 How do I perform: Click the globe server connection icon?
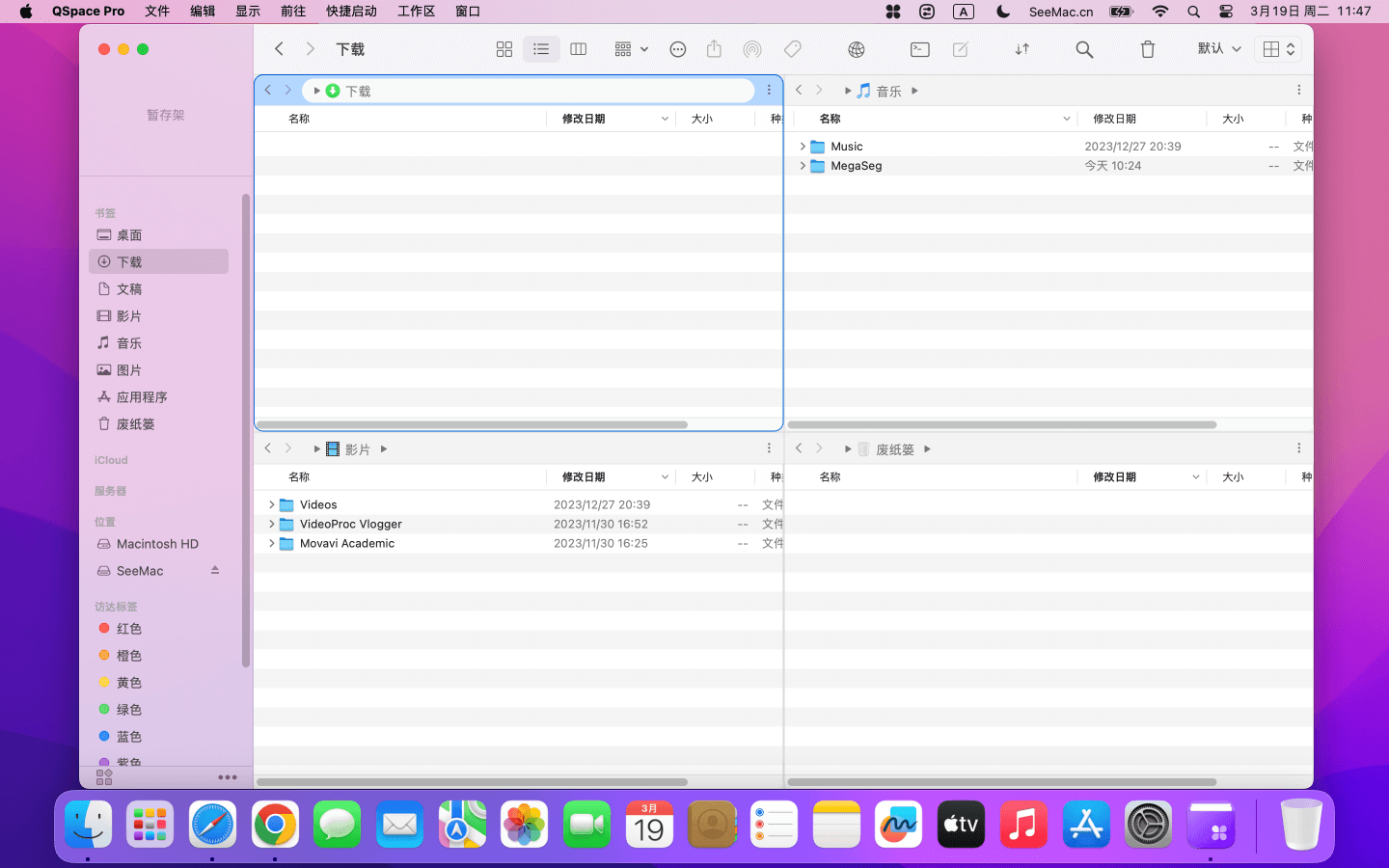pyautogui.click(x=856, y=49)
